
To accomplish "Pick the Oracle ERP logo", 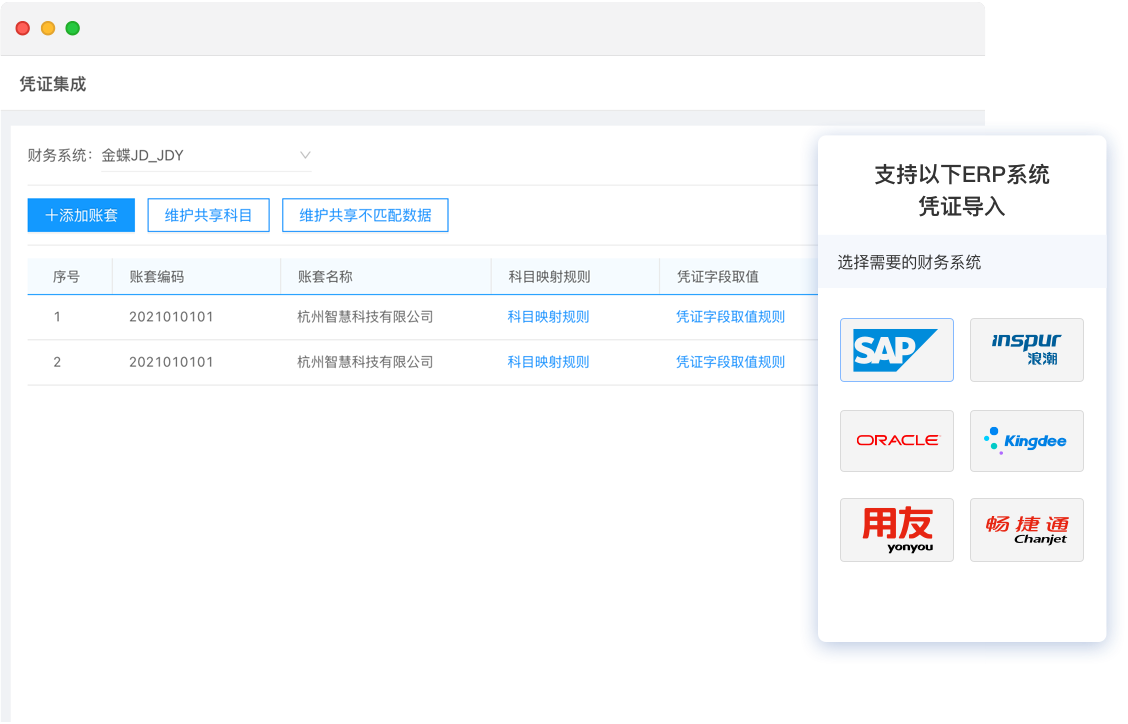I will pyautogui.click(x=896, y=440).
